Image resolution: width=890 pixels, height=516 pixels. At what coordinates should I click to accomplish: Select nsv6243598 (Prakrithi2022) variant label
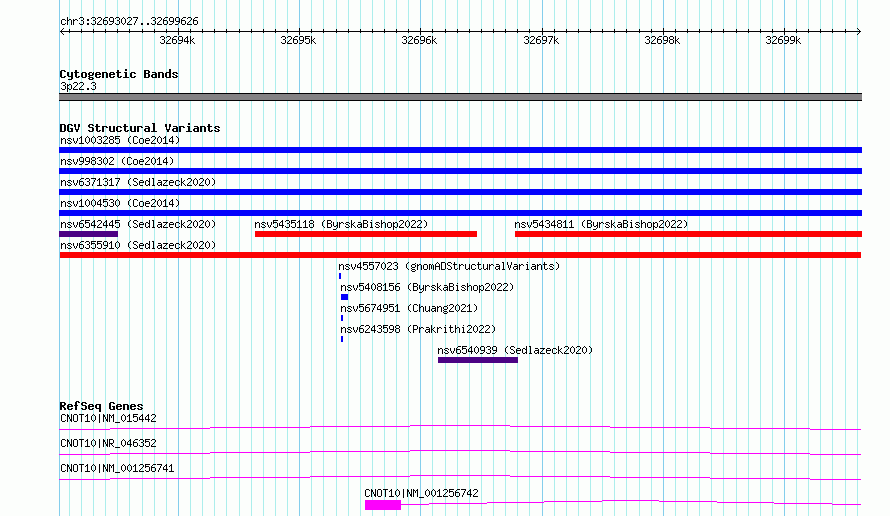tap(418, 329)
